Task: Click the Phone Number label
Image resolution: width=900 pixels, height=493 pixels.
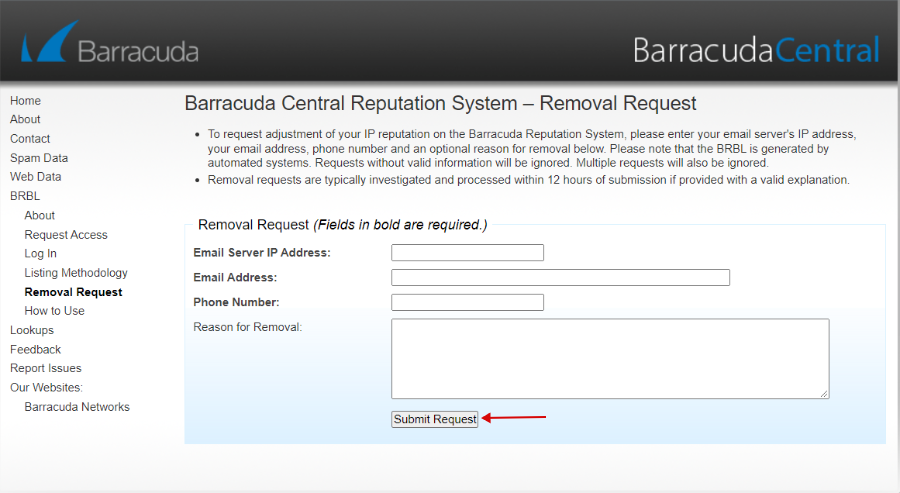Action: tap(236, 302)
